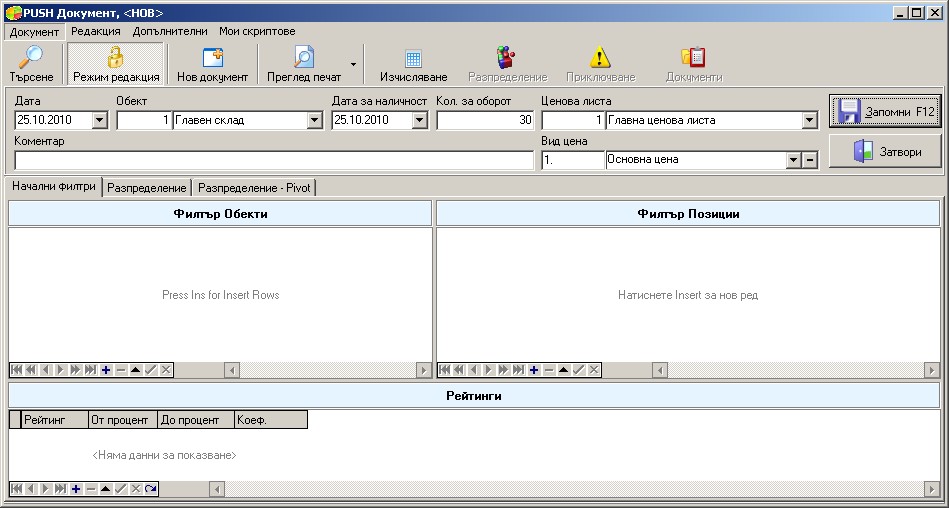Click the Рейтинги panel header

pos(474,396)
